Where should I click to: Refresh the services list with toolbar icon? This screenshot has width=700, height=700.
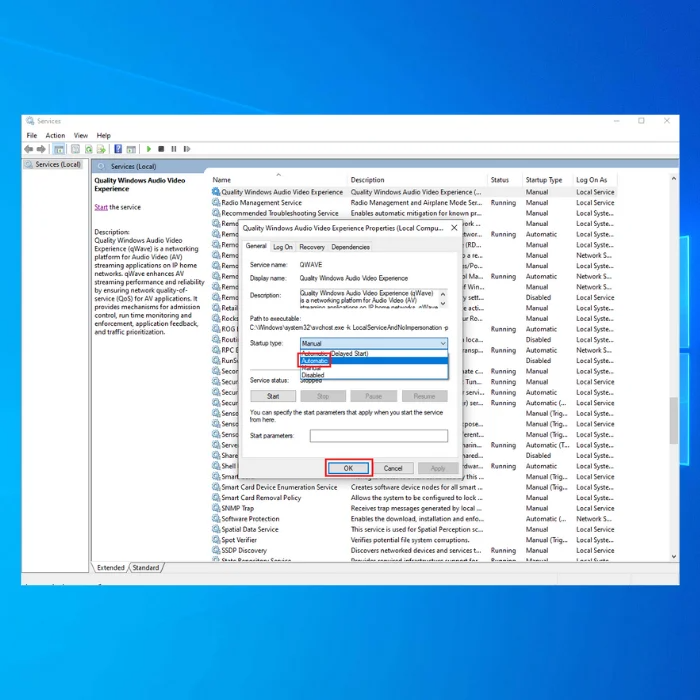click(88, 149)
